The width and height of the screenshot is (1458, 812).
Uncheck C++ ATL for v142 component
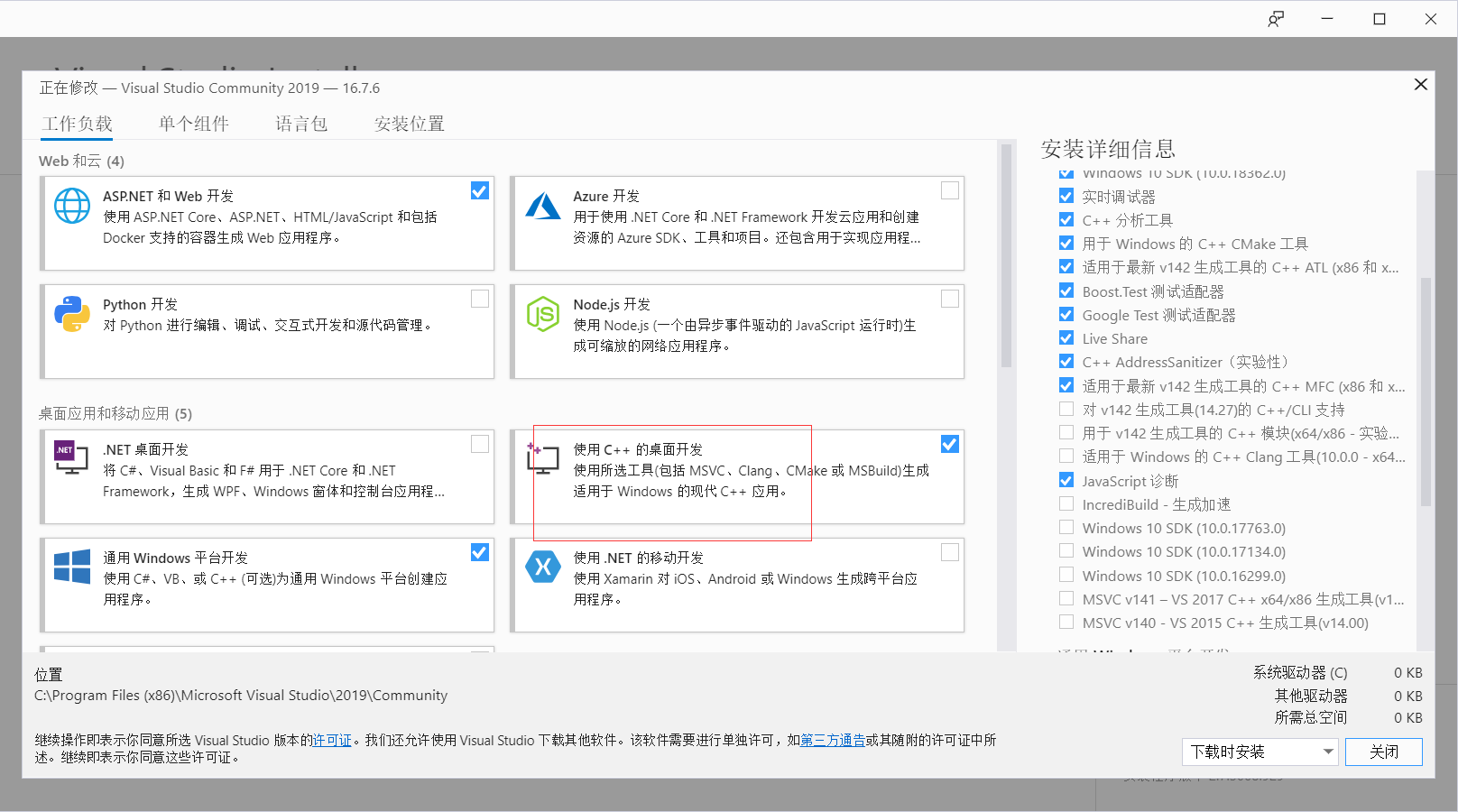(1066, 266)
